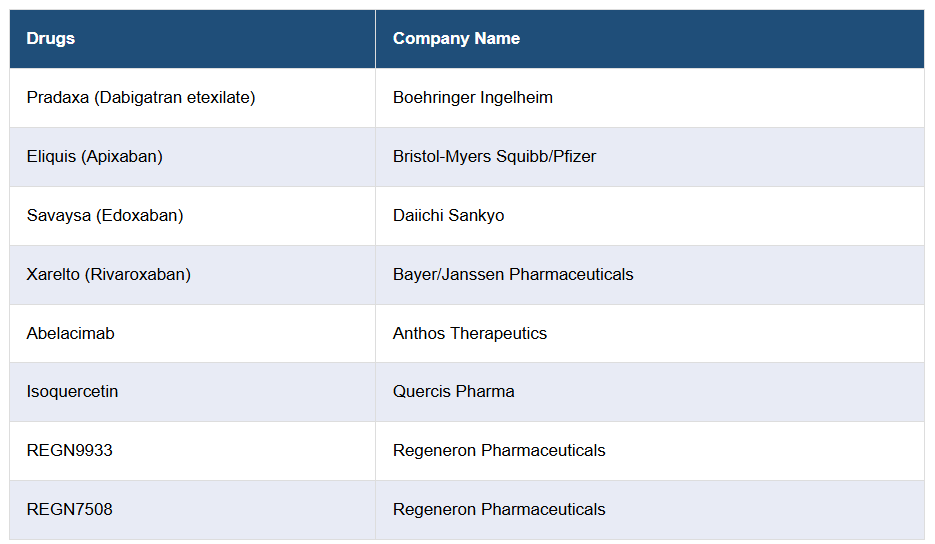Click the Company Name column header
This screenshot has height=544, width=935.
(x=456, y=39)
